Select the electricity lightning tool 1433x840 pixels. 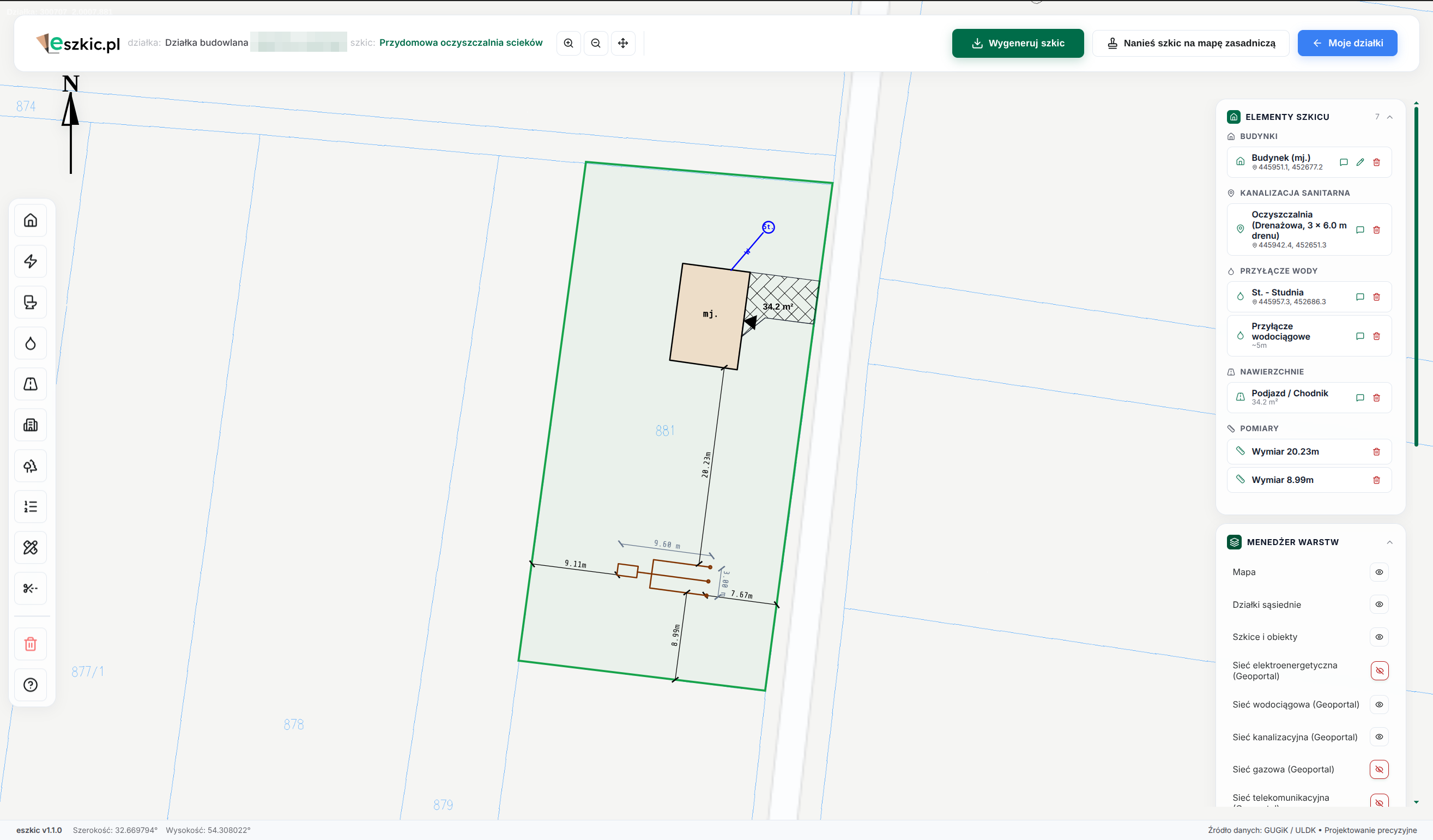coord(31,261)
